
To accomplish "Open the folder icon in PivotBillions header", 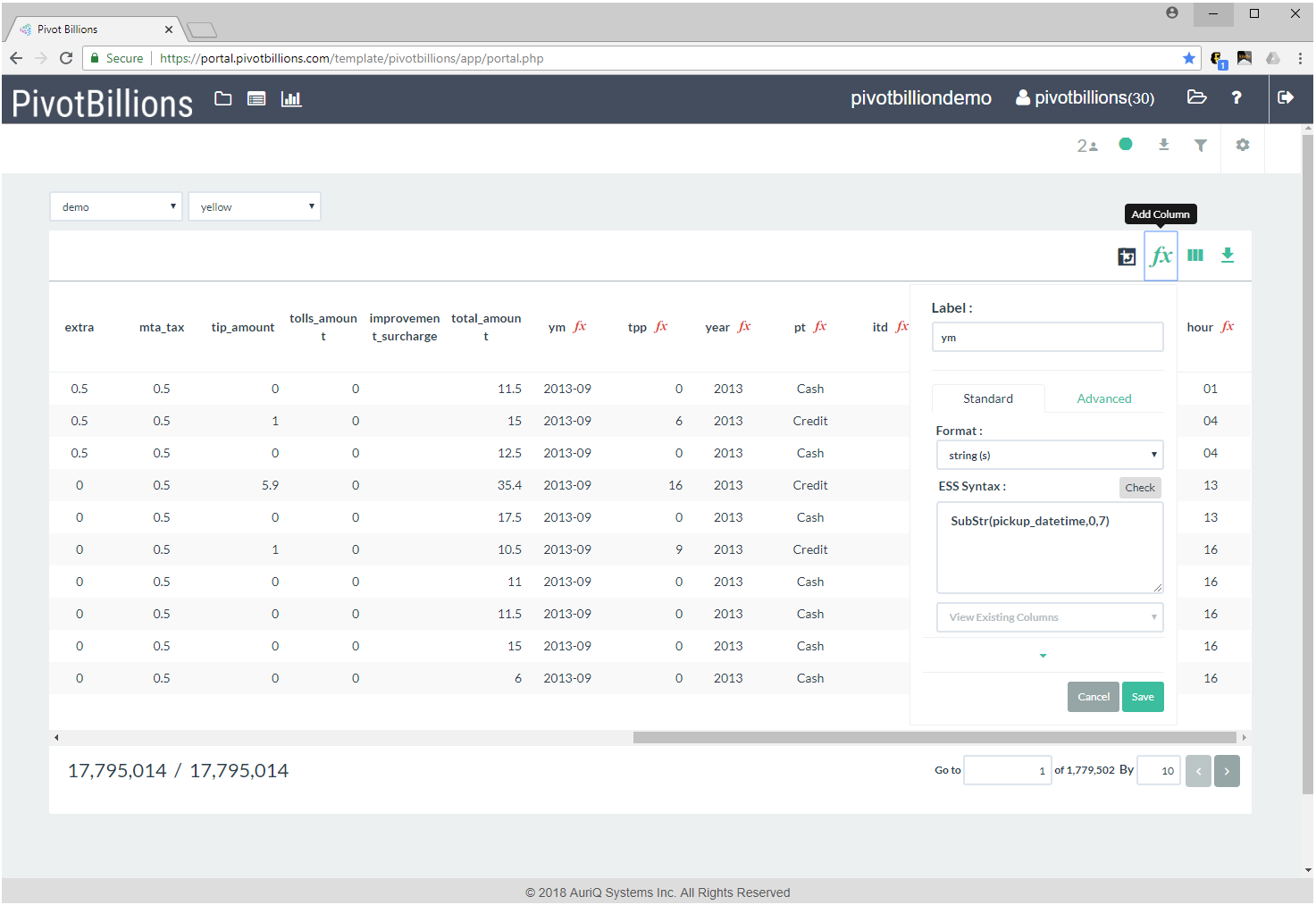I will pos(223,98).
